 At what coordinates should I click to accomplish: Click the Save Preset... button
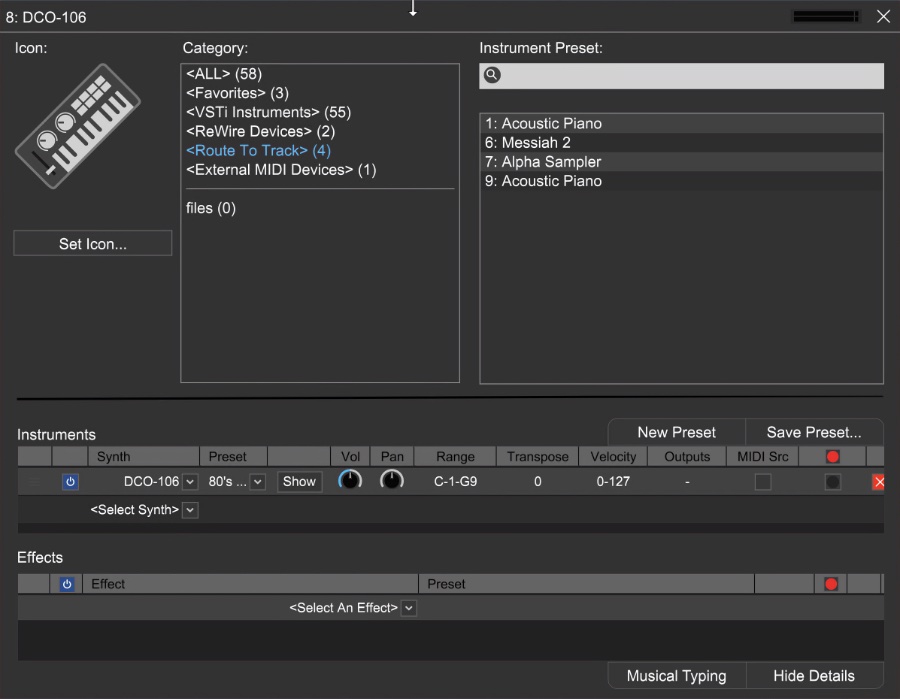[x=814, y=432]
